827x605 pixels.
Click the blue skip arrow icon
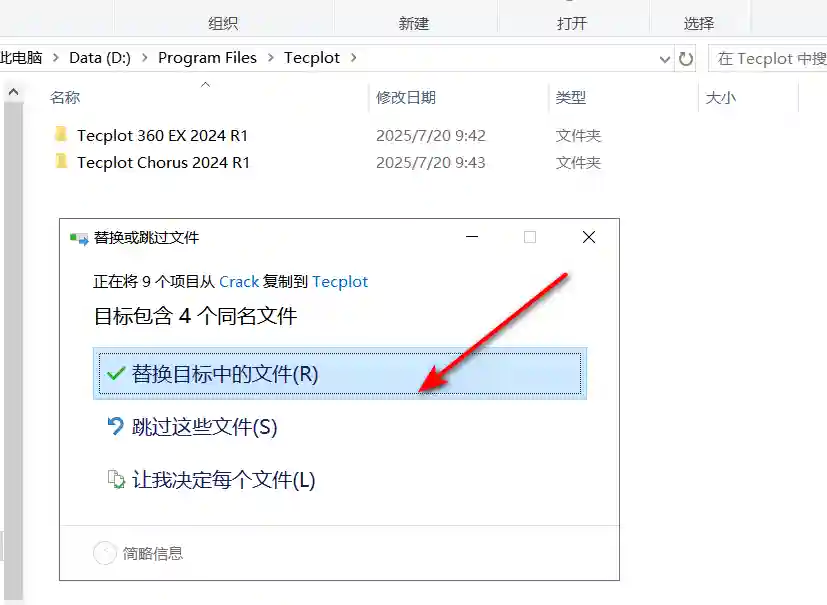click(116, 426)
